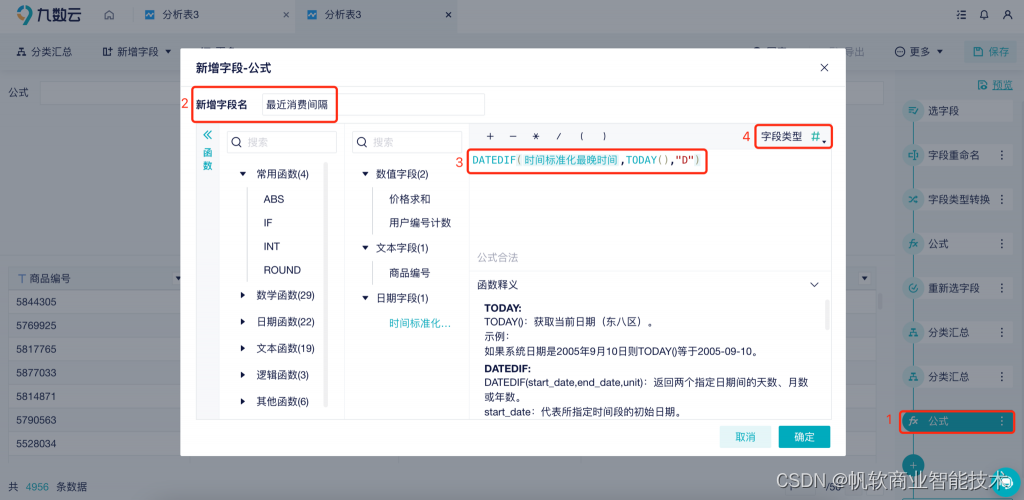Image resolution: width=1024 pixels, height=500 pixels.
Task: Expand the 文本函数(19) group
Action: (243, 349)
